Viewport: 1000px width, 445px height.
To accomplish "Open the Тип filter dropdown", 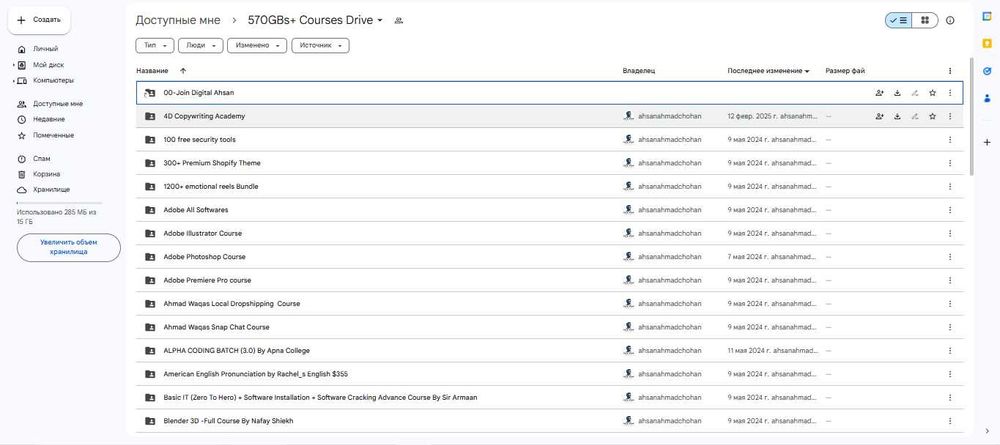I will pos(154,45).
